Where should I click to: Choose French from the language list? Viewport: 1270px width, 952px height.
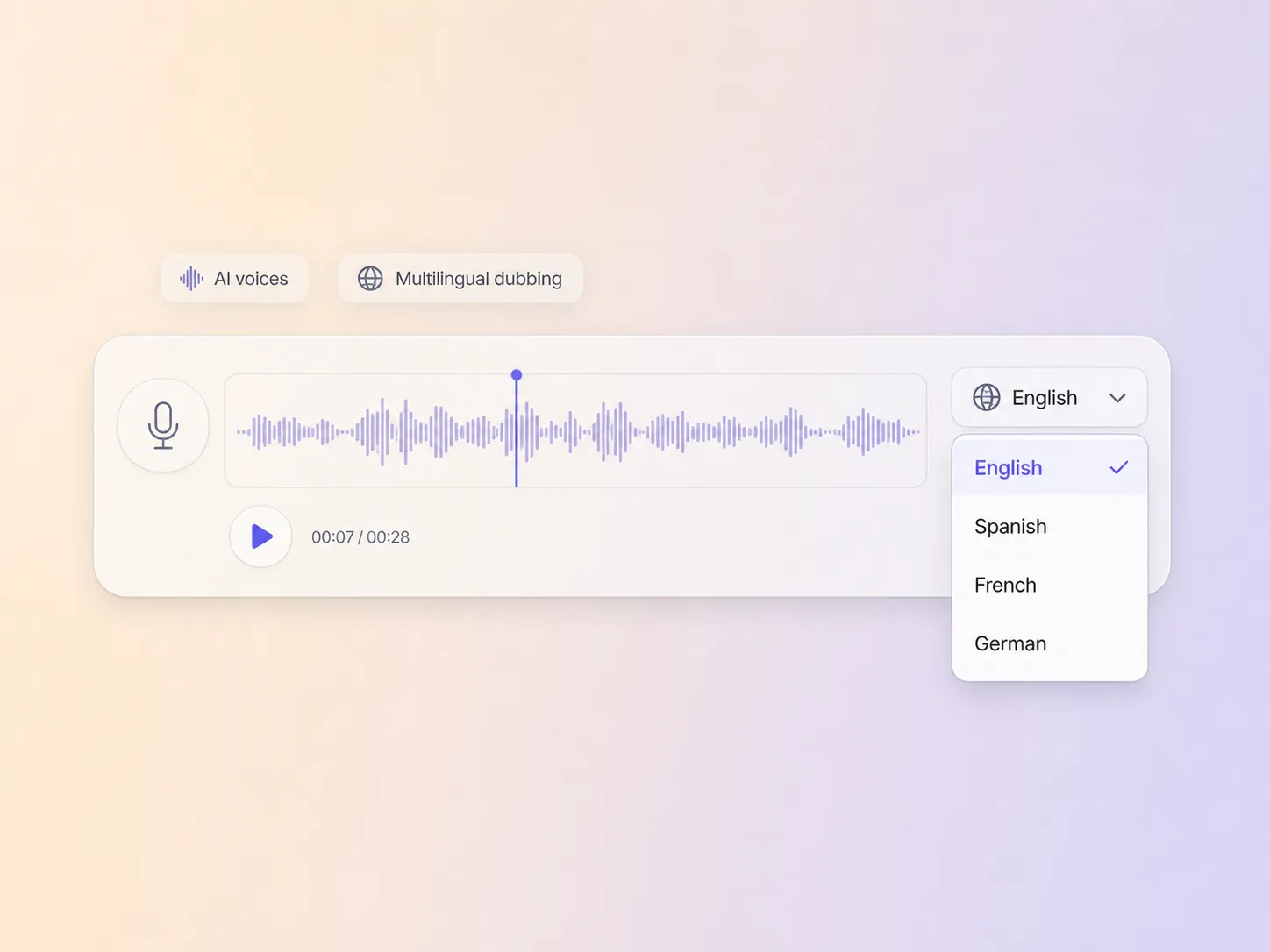(1049, 585)
